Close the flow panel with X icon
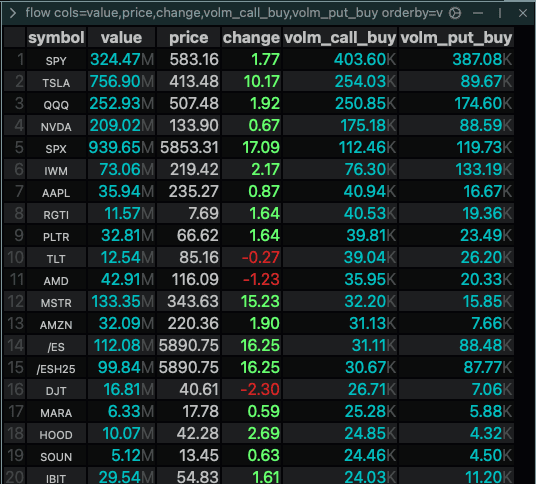 point(522,13)
